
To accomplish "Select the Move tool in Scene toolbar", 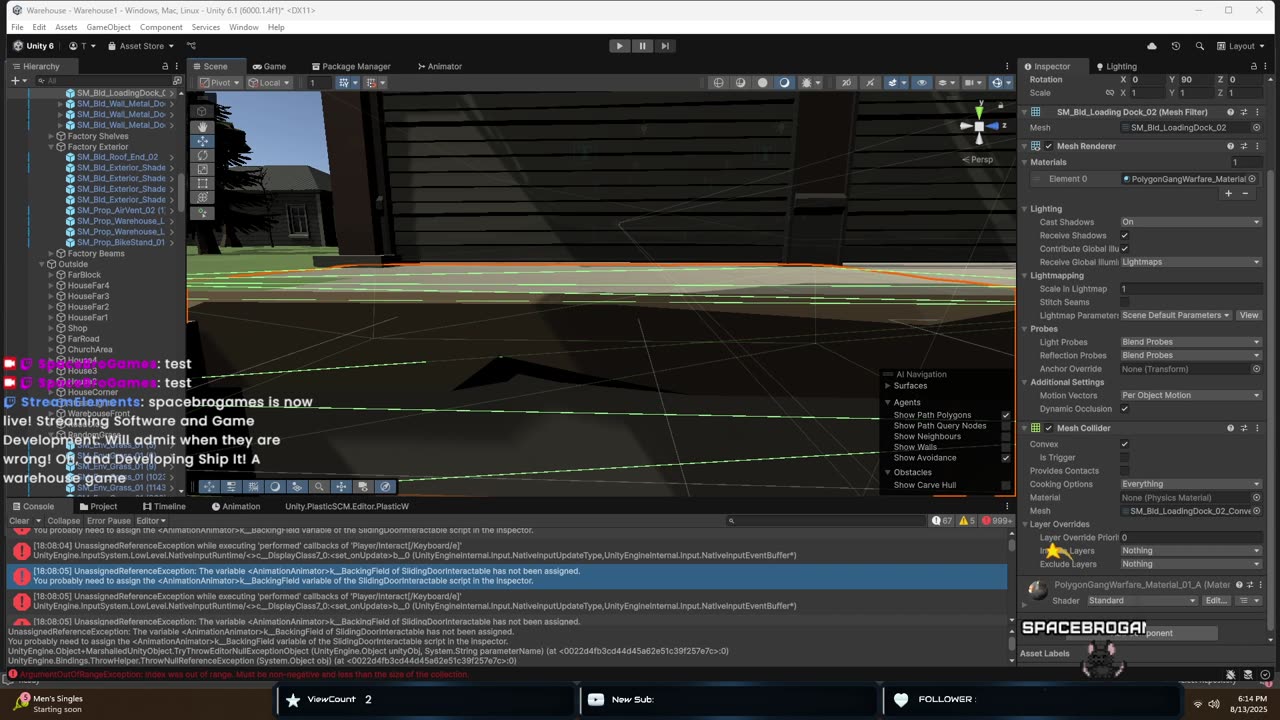I will point(202,141).
